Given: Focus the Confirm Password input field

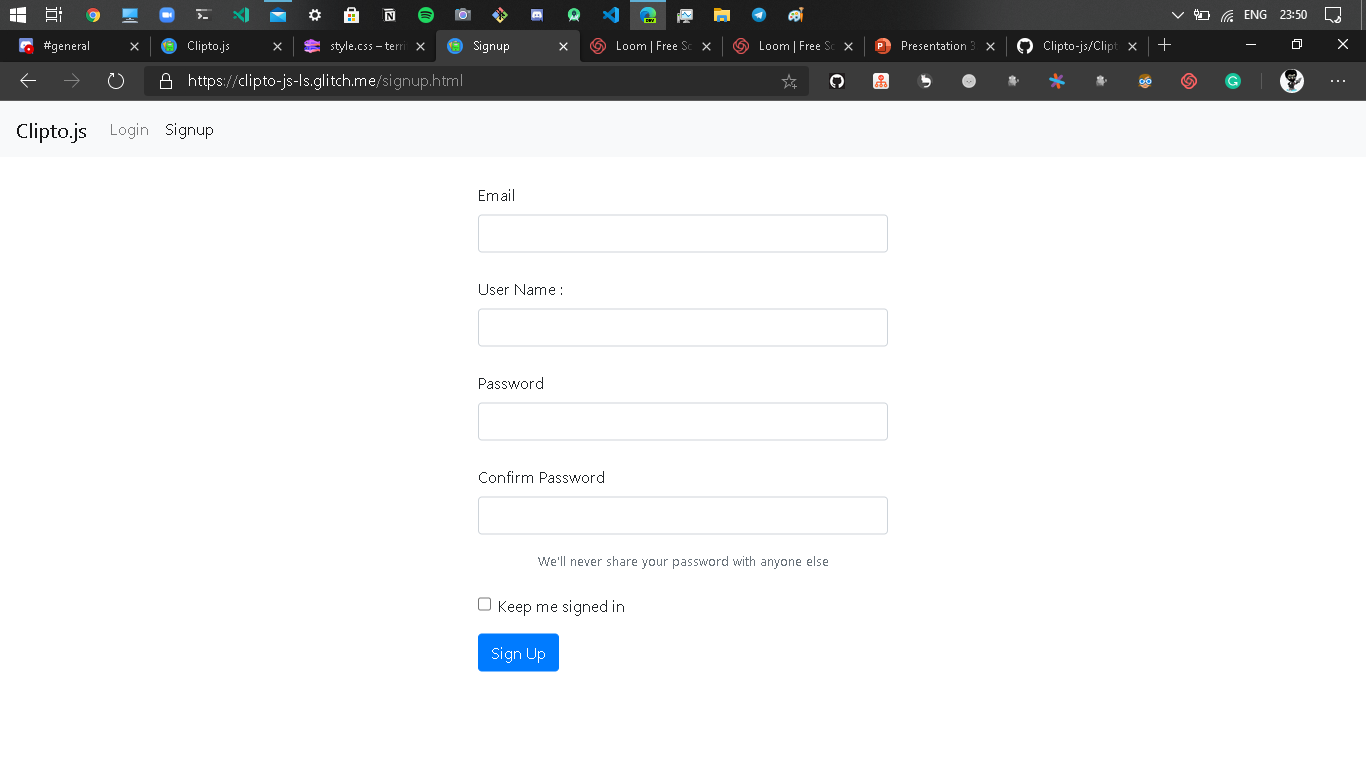Looking at the screenshot, I should [683, 515].
